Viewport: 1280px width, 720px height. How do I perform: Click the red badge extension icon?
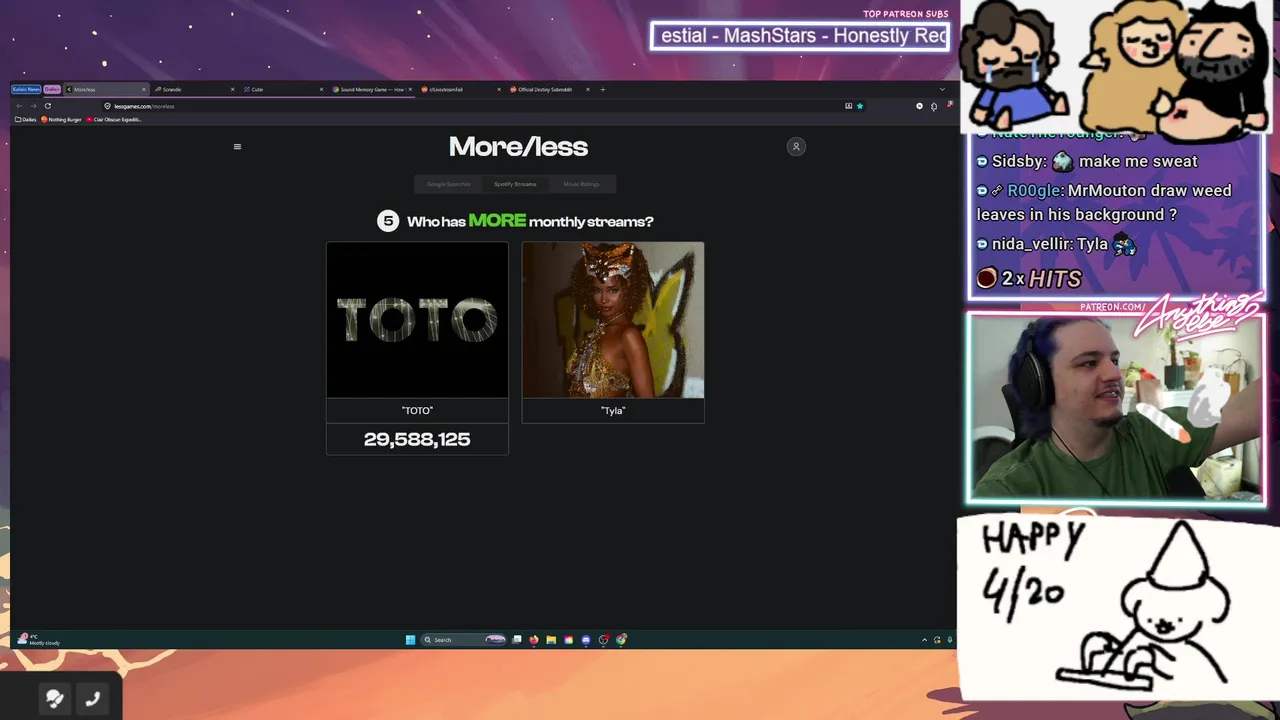(949, 105)
